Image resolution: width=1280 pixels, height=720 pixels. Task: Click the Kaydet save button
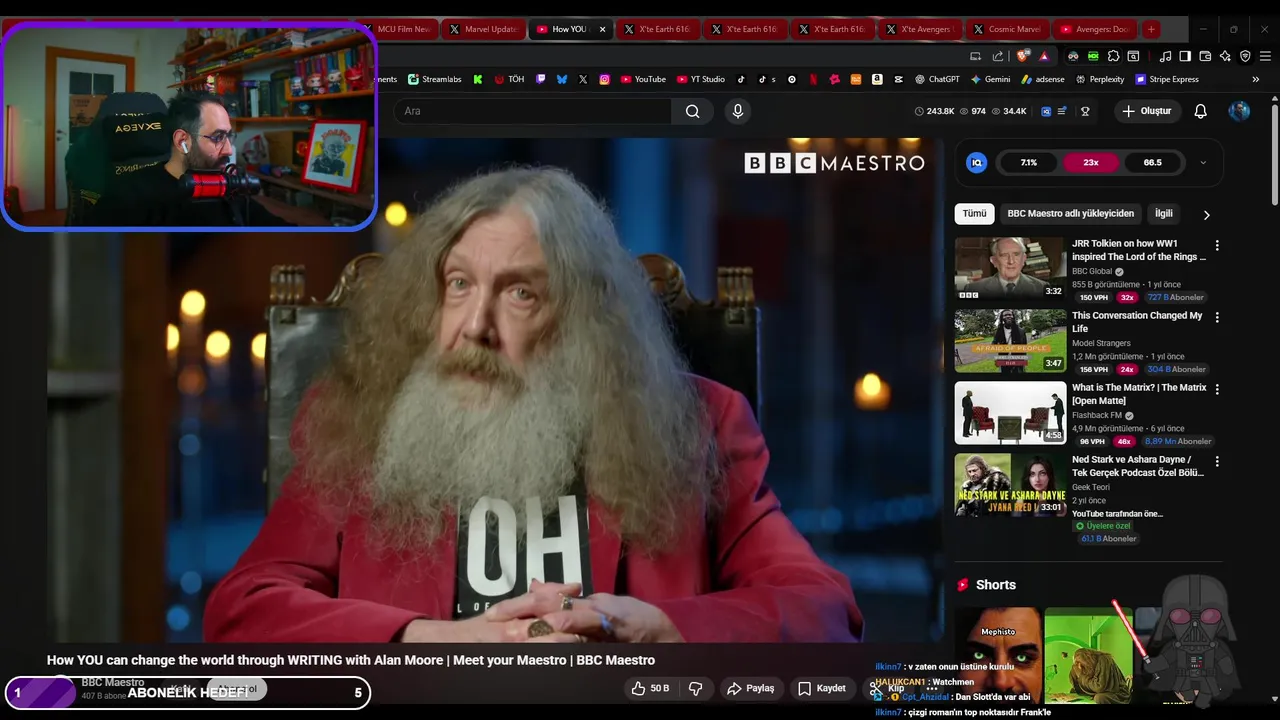pyautogui.click(x=822, y=688)
